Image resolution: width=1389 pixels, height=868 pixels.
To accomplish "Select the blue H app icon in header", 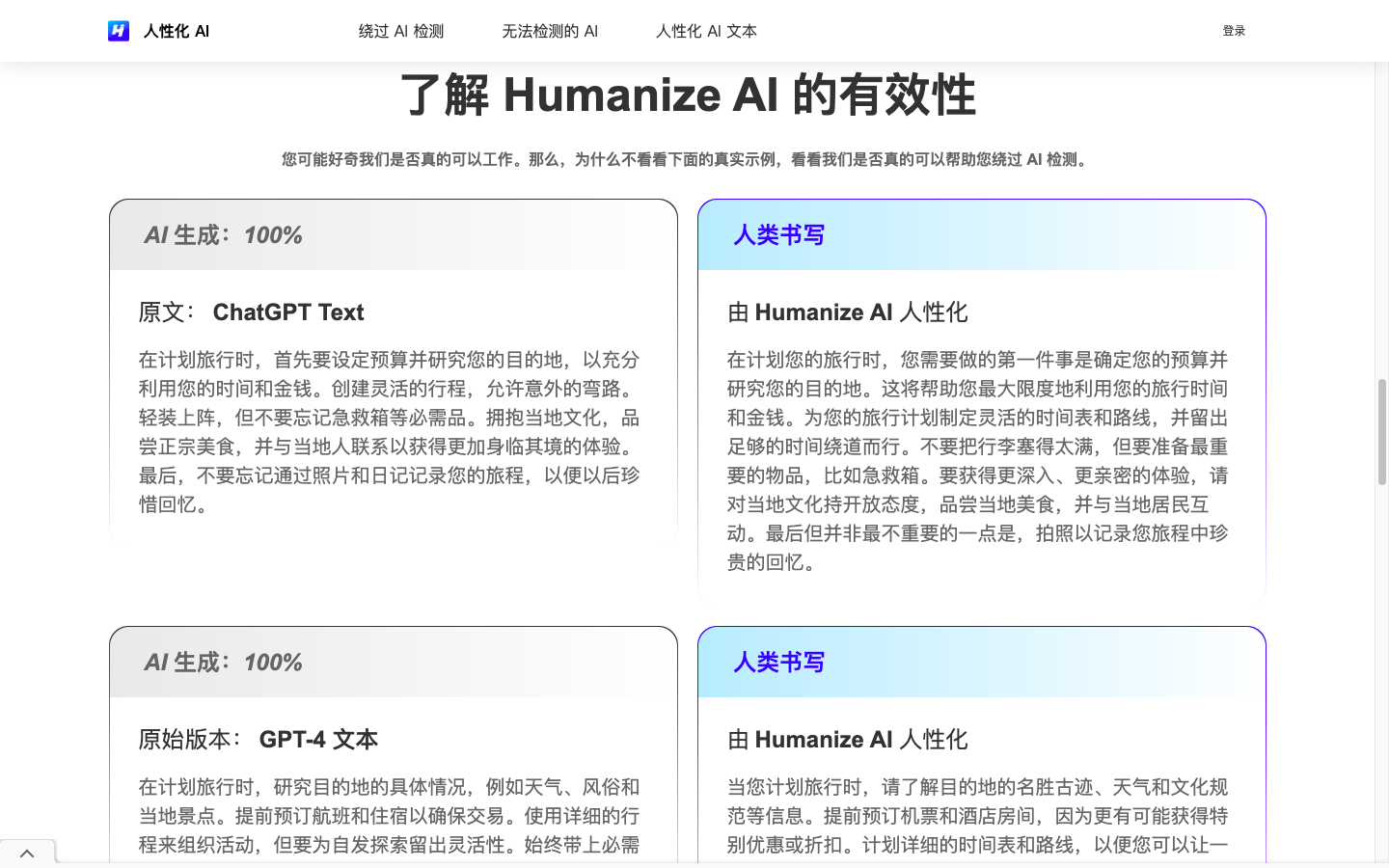I will tap(118, 30).
